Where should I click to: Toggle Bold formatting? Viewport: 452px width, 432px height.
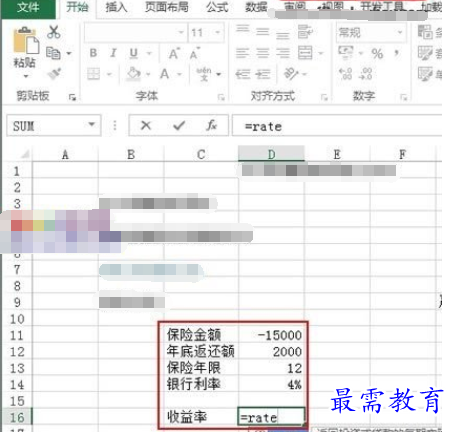click(94, 53)
